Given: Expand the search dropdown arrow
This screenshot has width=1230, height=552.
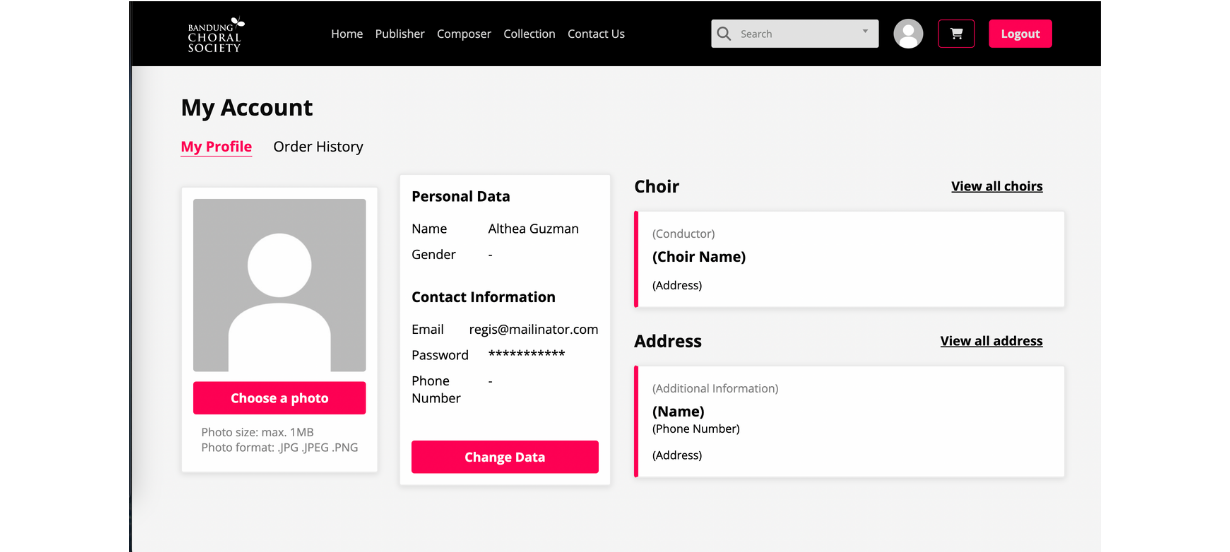Looking at the screenshot, I should click(x=865, y=32).
